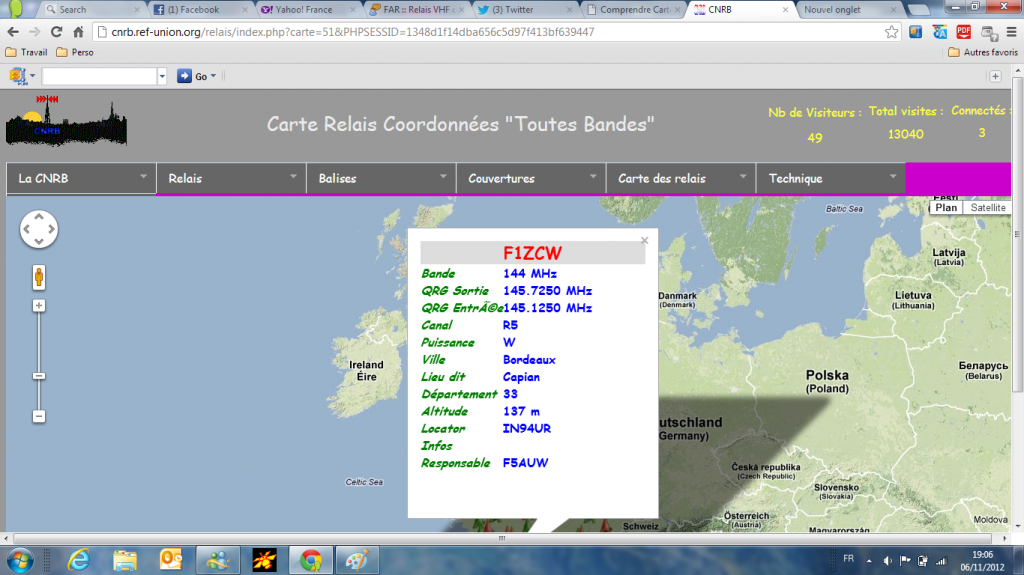The width and height of the screenshot is (1024, 575).
Task: Expand the La CNRB menu
Action: click(82, 178)
